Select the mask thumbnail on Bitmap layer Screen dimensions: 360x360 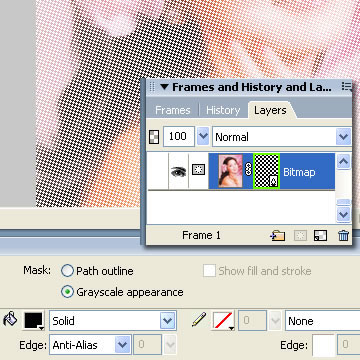[266, 171]
